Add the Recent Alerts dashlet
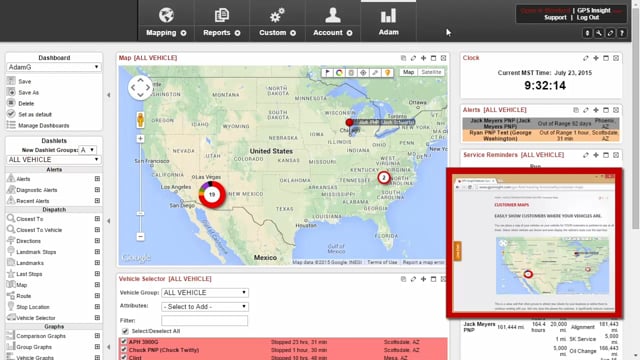The width and height of the screenshot is (640, 360). pyautogui.click(x=97, y=201)
